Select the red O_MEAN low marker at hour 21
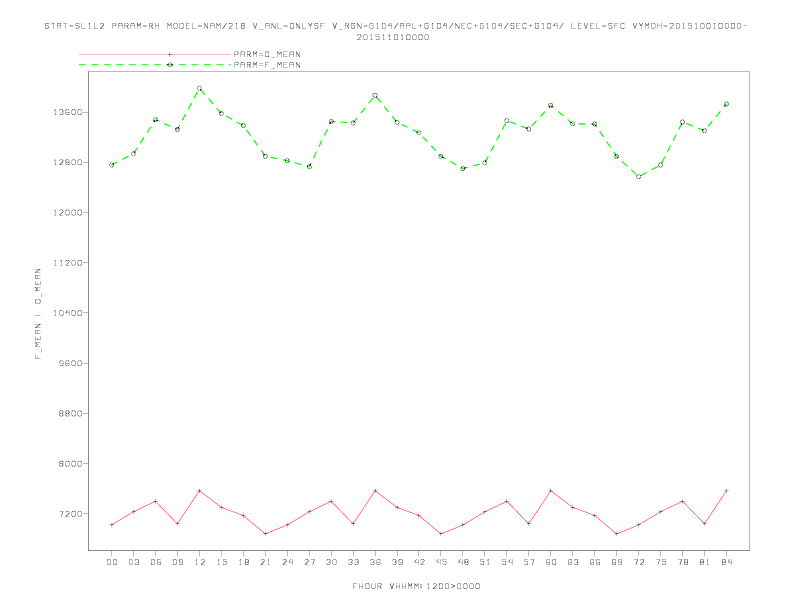Image resolution: width=792 pixels, height=612 pixels. coord(266,534)
